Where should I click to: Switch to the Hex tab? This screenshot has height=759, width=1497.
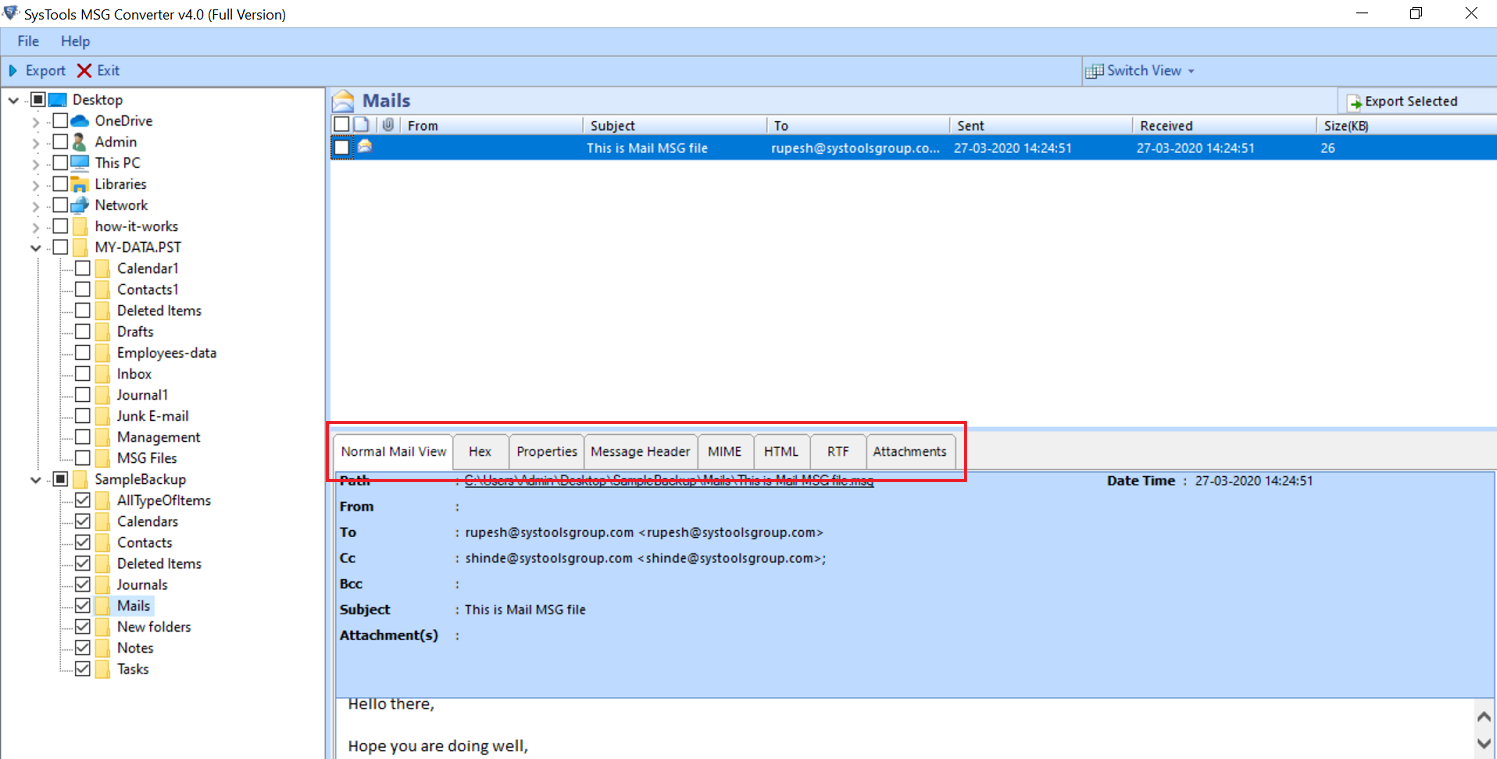coord(480,452)
